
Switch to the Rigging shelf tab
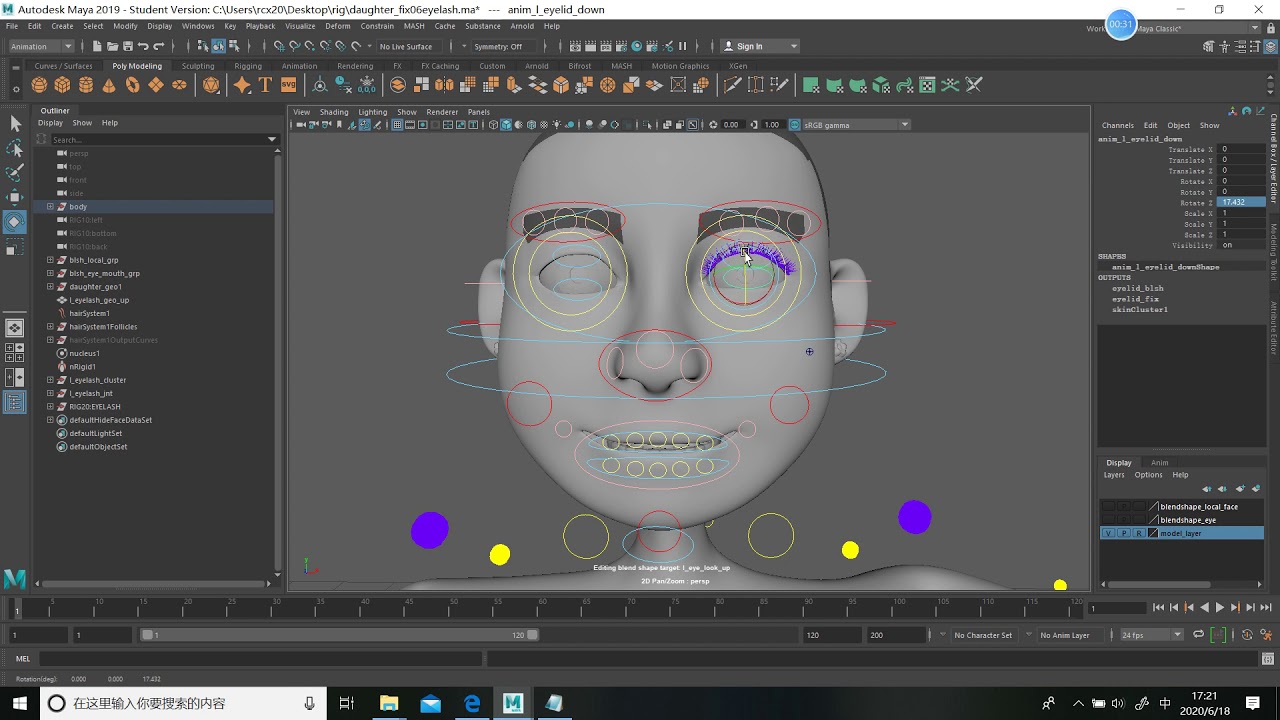(248, 66)
